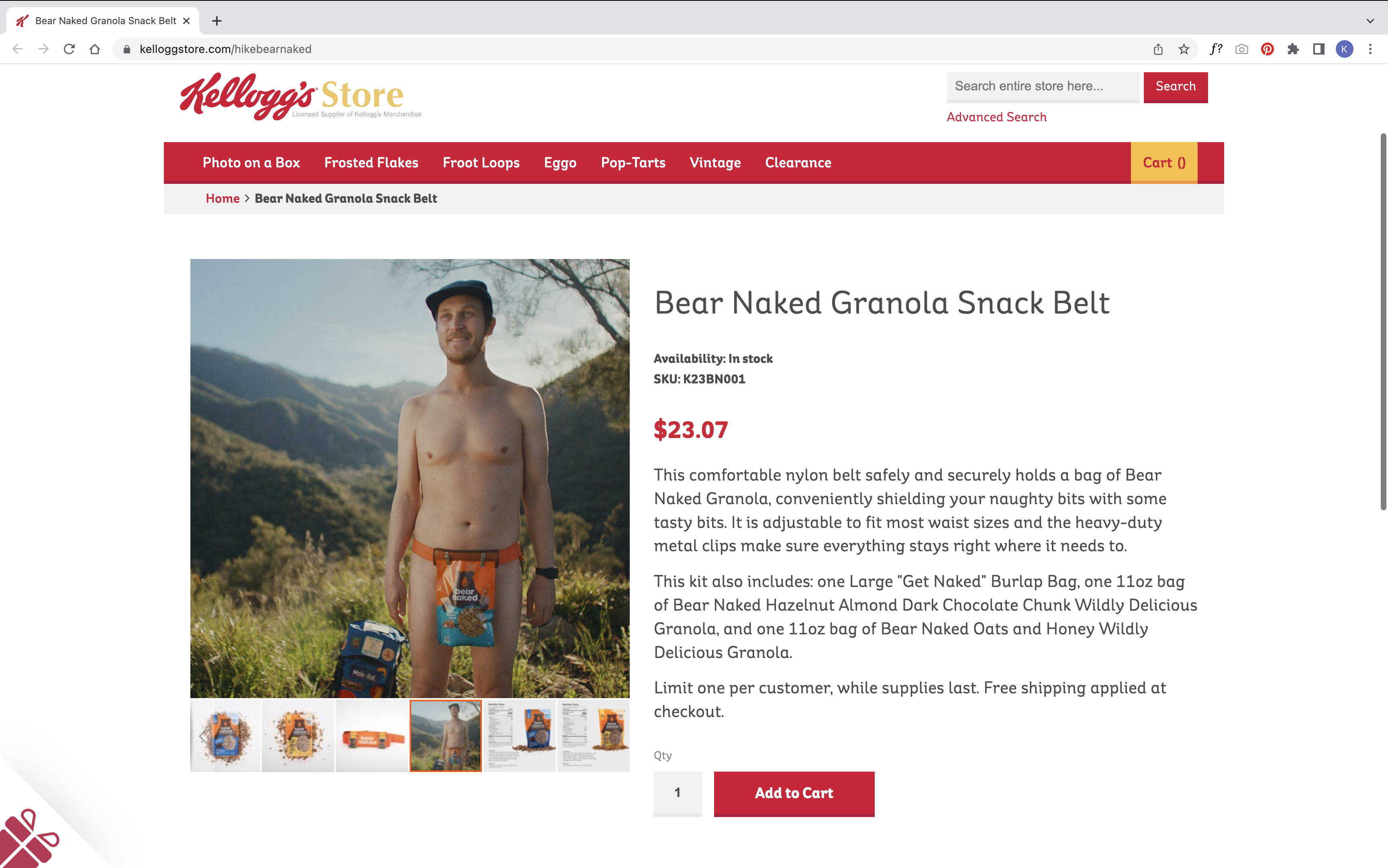Open the Extensions puzzle-piece icon
The width and height of the screenshot is (1388, 868).
click(1293, 49)
